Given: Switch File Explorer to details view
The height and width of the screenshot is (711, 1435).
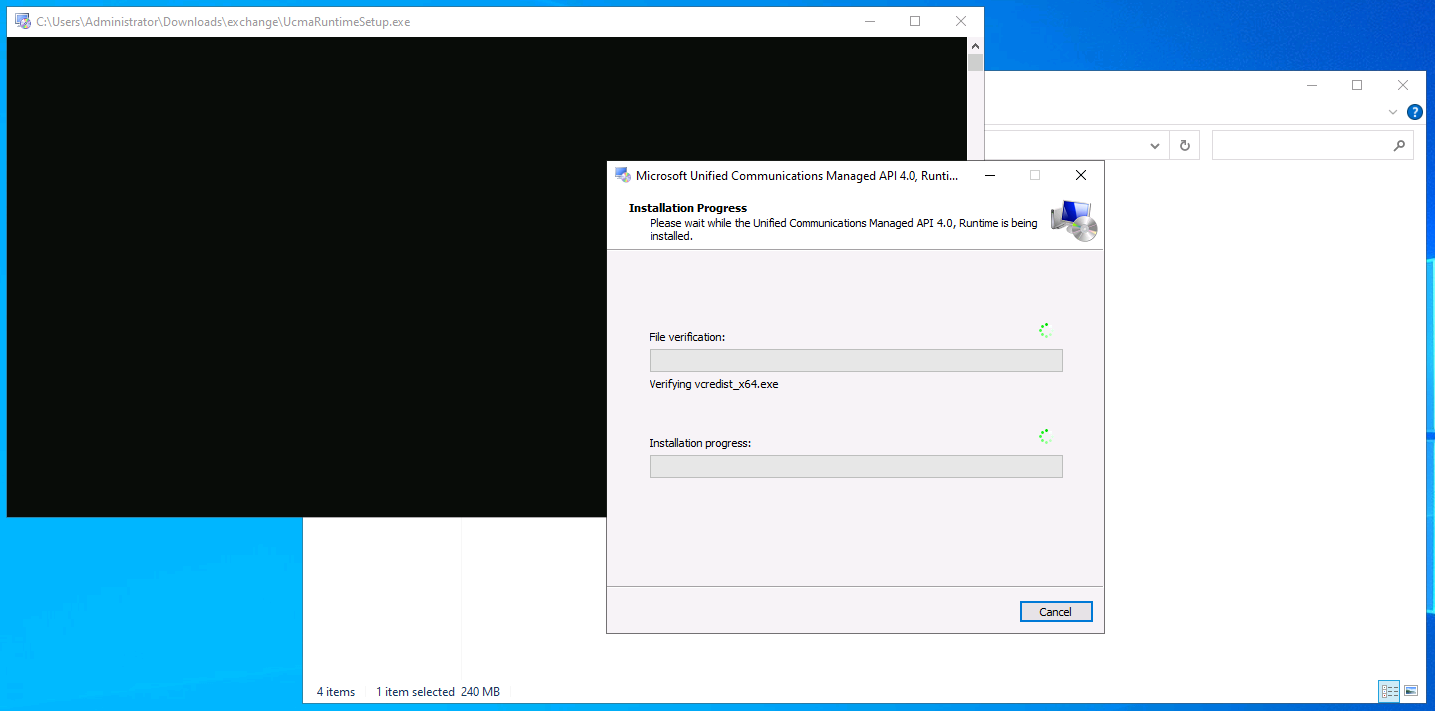Looking at the screenshot, I should (x=1389, y=691).
